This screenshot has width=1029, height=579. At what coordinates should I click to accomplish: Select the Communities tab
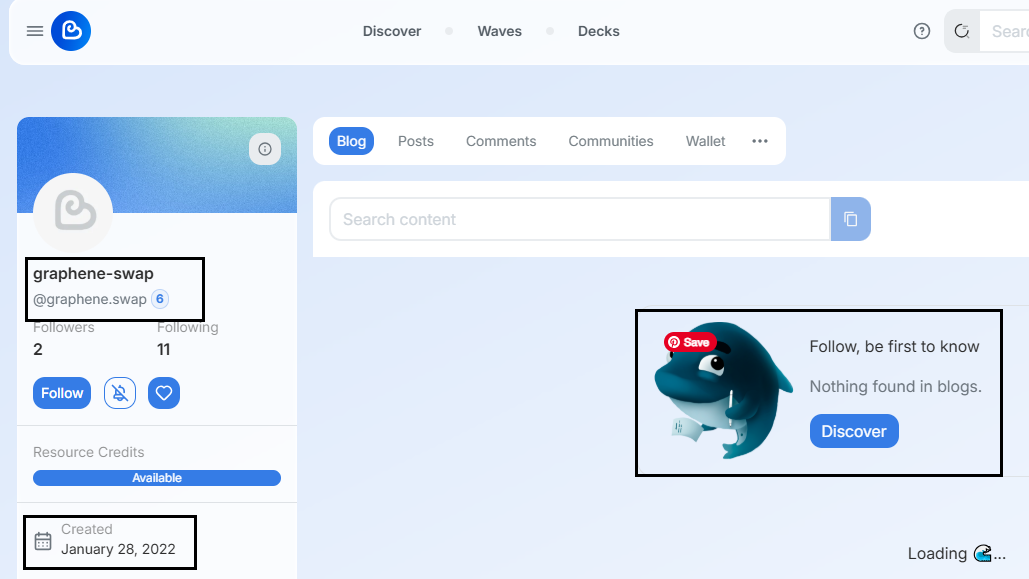pyautogui.click(x=611, y=141)
